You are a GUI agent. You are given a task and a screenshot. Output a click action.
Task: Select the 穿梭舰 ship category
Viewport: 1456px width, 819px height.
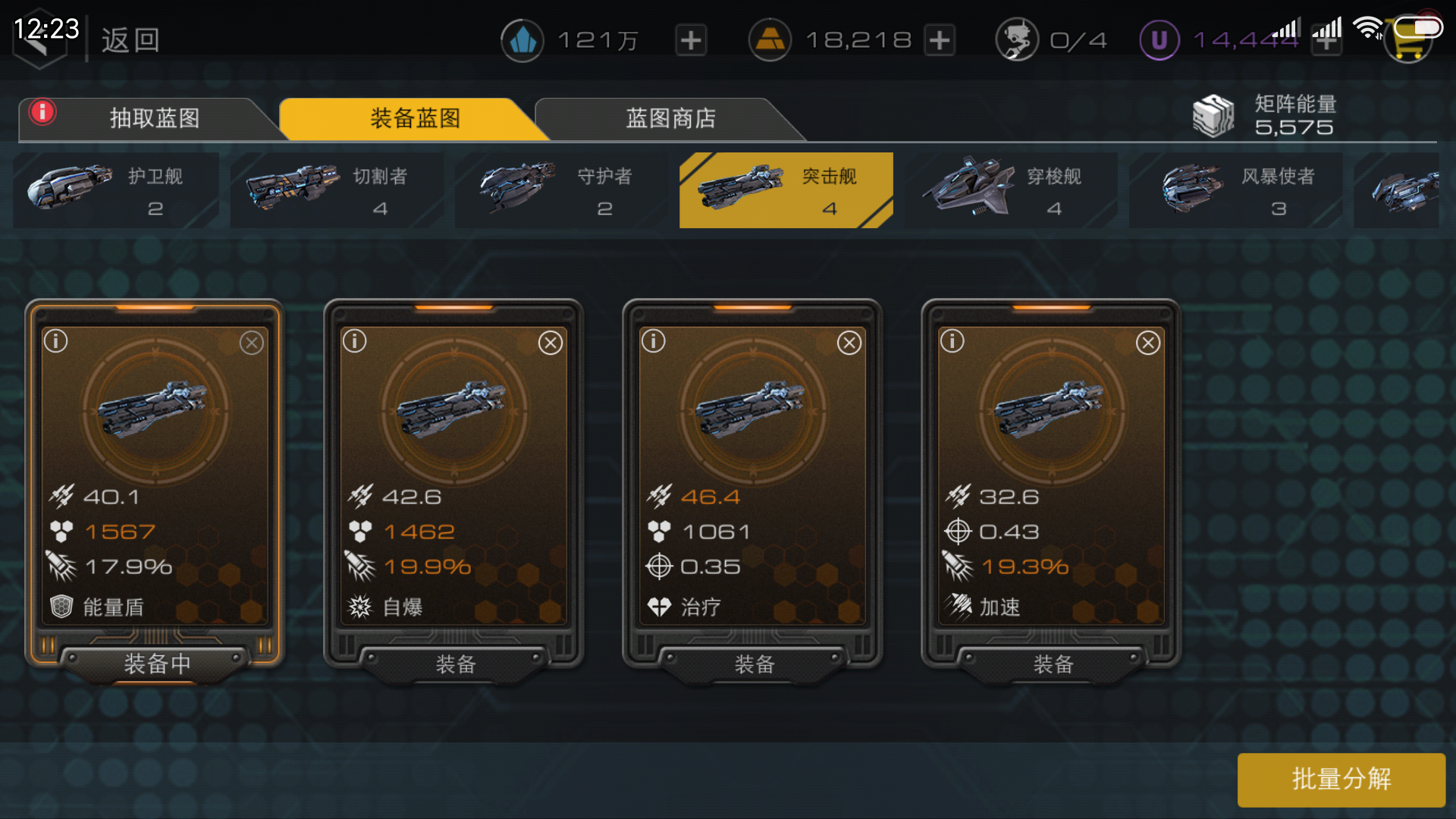[1011, 190]
